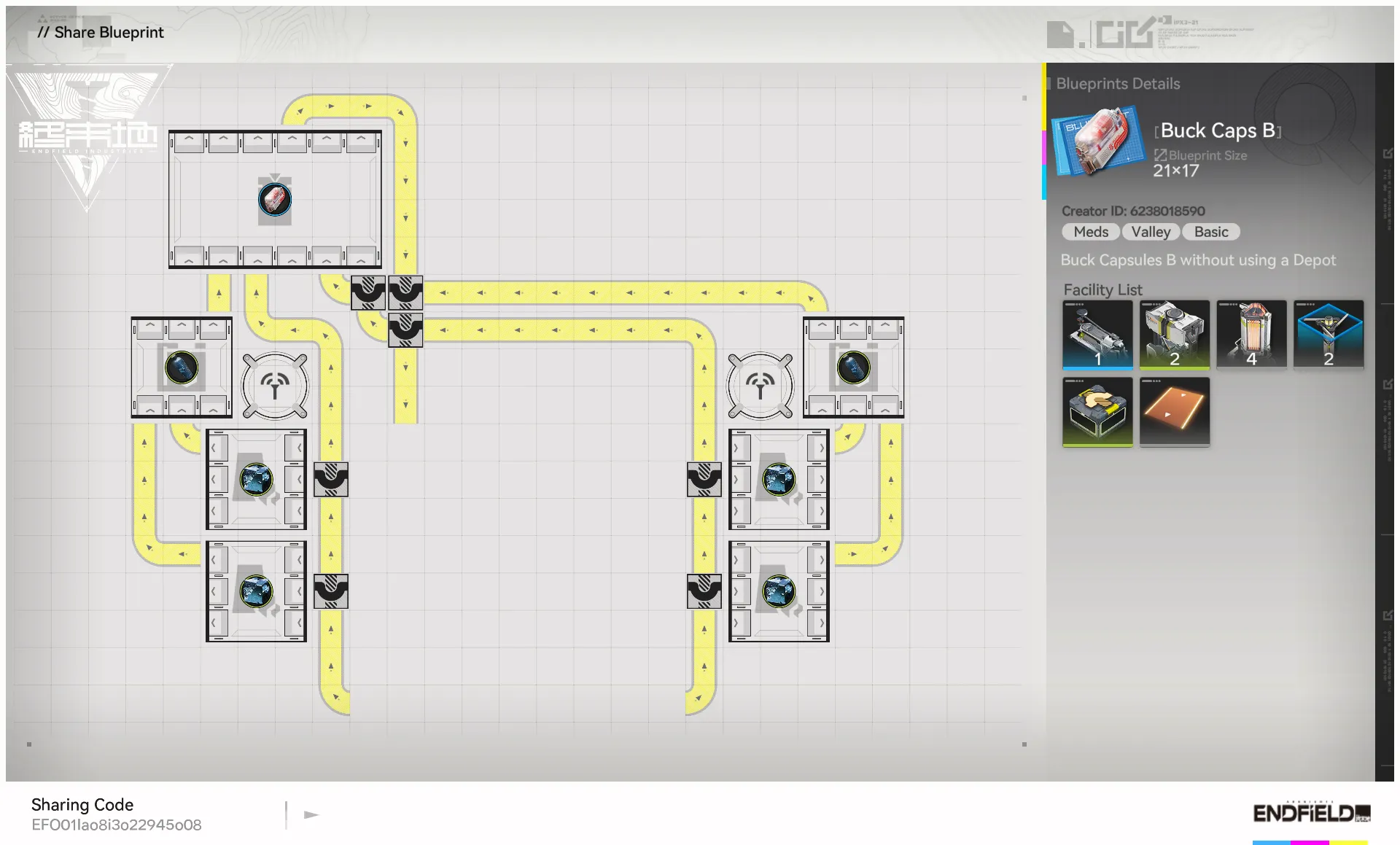
Task: Toggle the right signal tower facility on the grid
Action: pyautogui.click(x=760, y=384)
